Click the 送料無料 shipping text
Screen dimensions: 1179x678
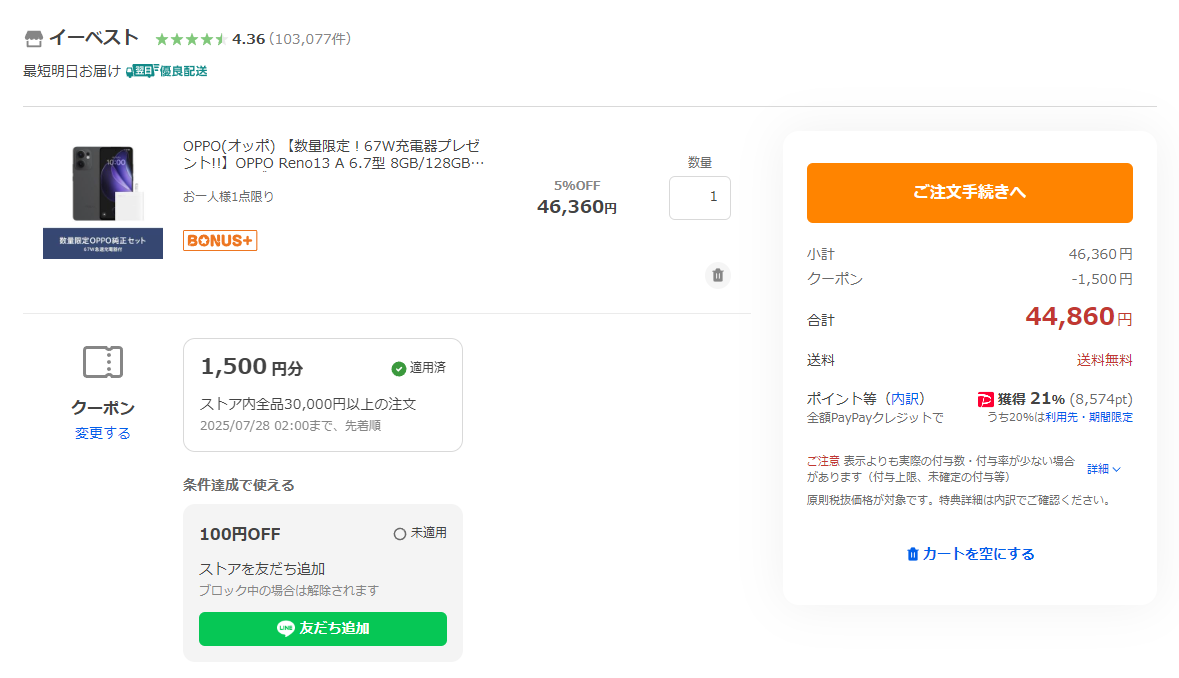[1105, 360]
